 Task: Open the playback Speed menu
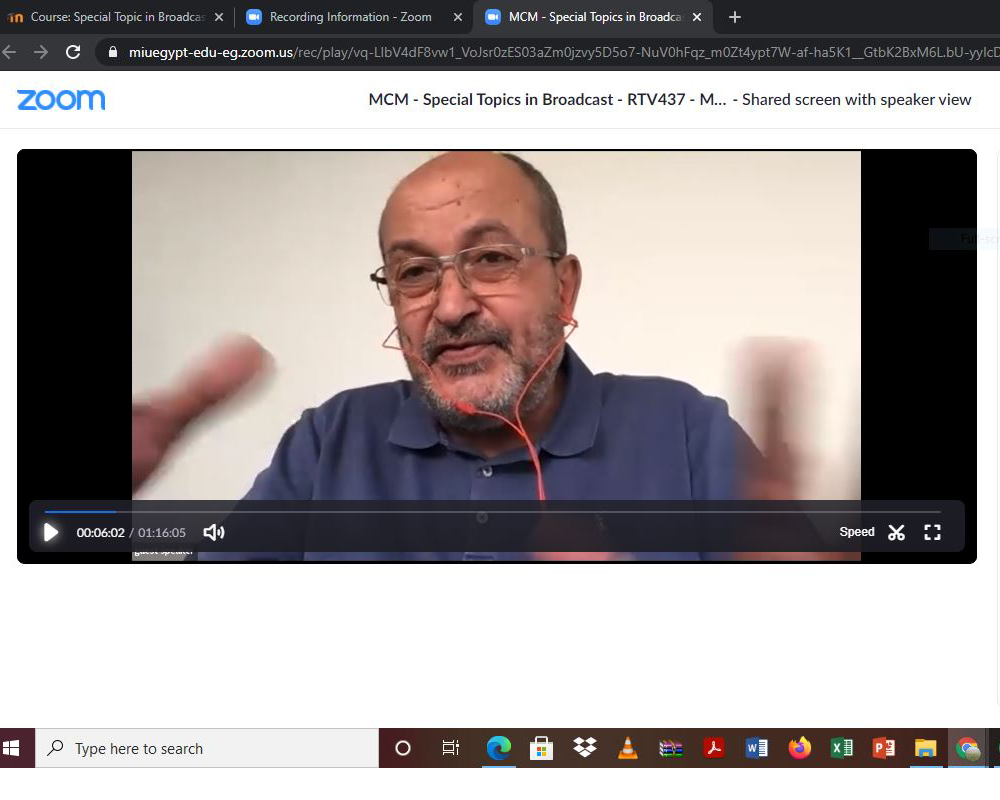pos(857,532)
